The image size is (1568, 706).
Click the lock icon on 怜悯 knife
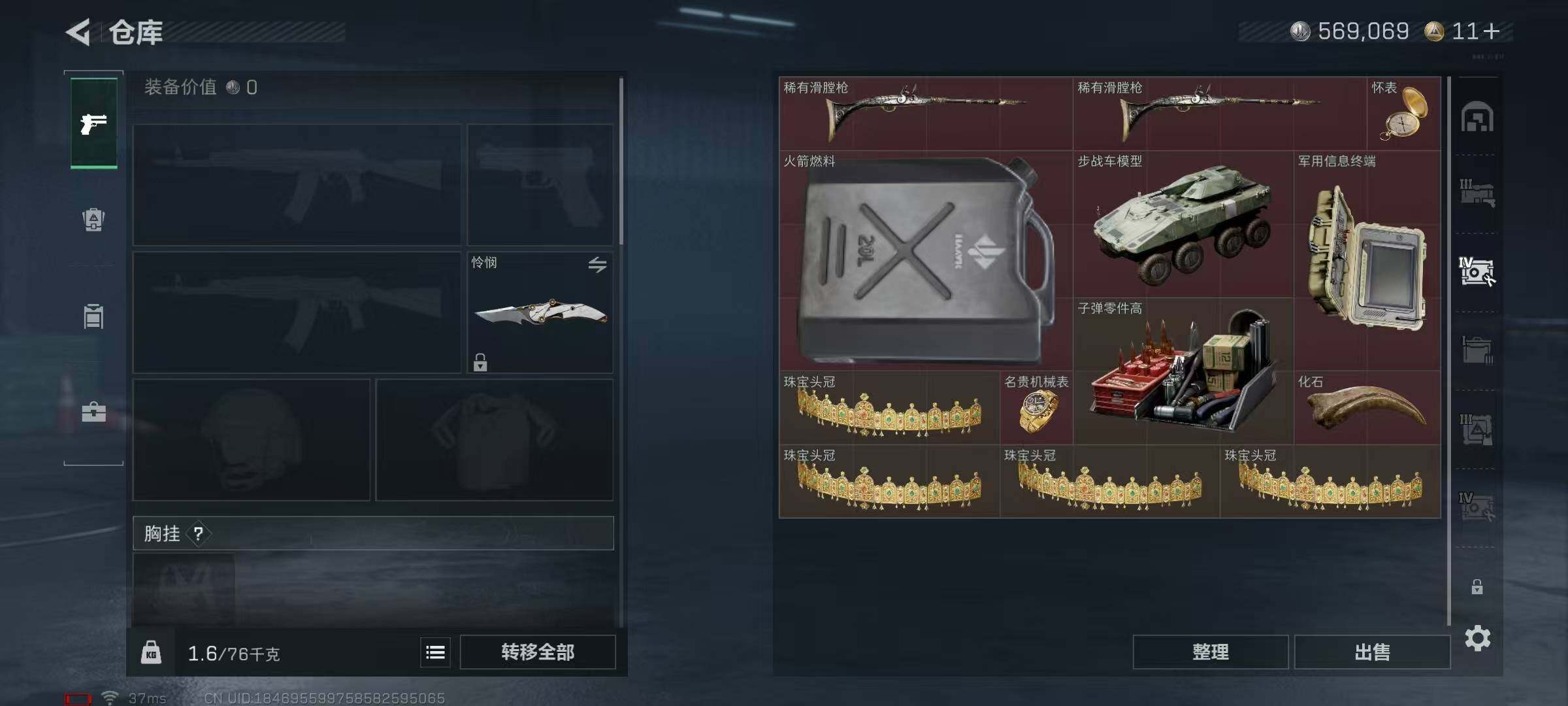click(x=480, y=362)
